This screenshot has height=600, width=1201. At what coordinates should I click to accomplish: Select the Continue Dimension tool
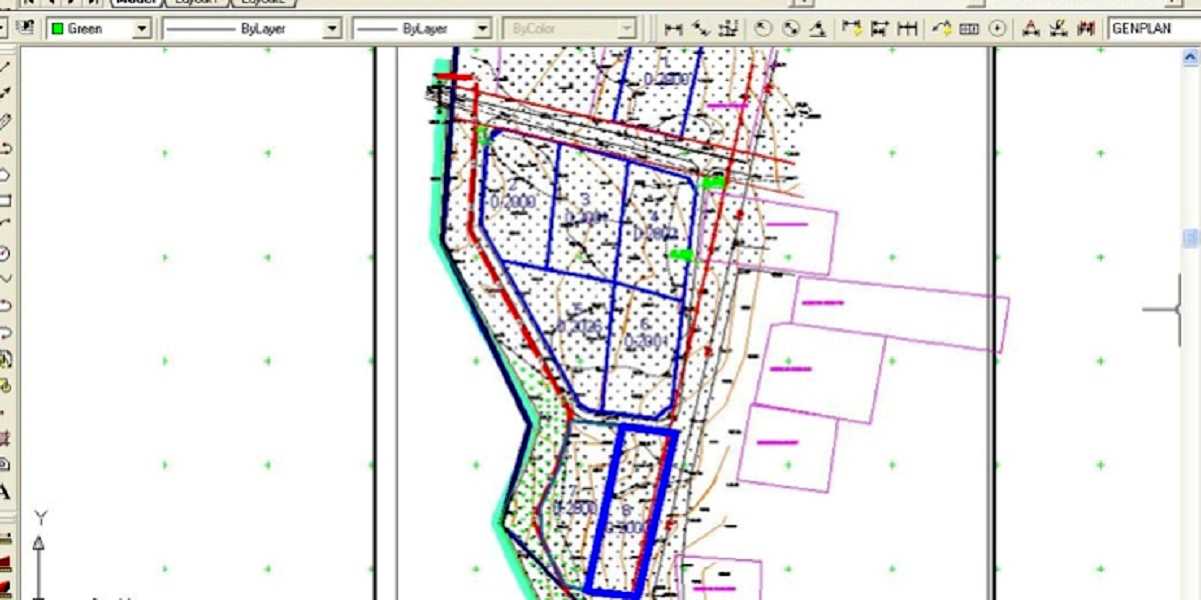(908, 29)
